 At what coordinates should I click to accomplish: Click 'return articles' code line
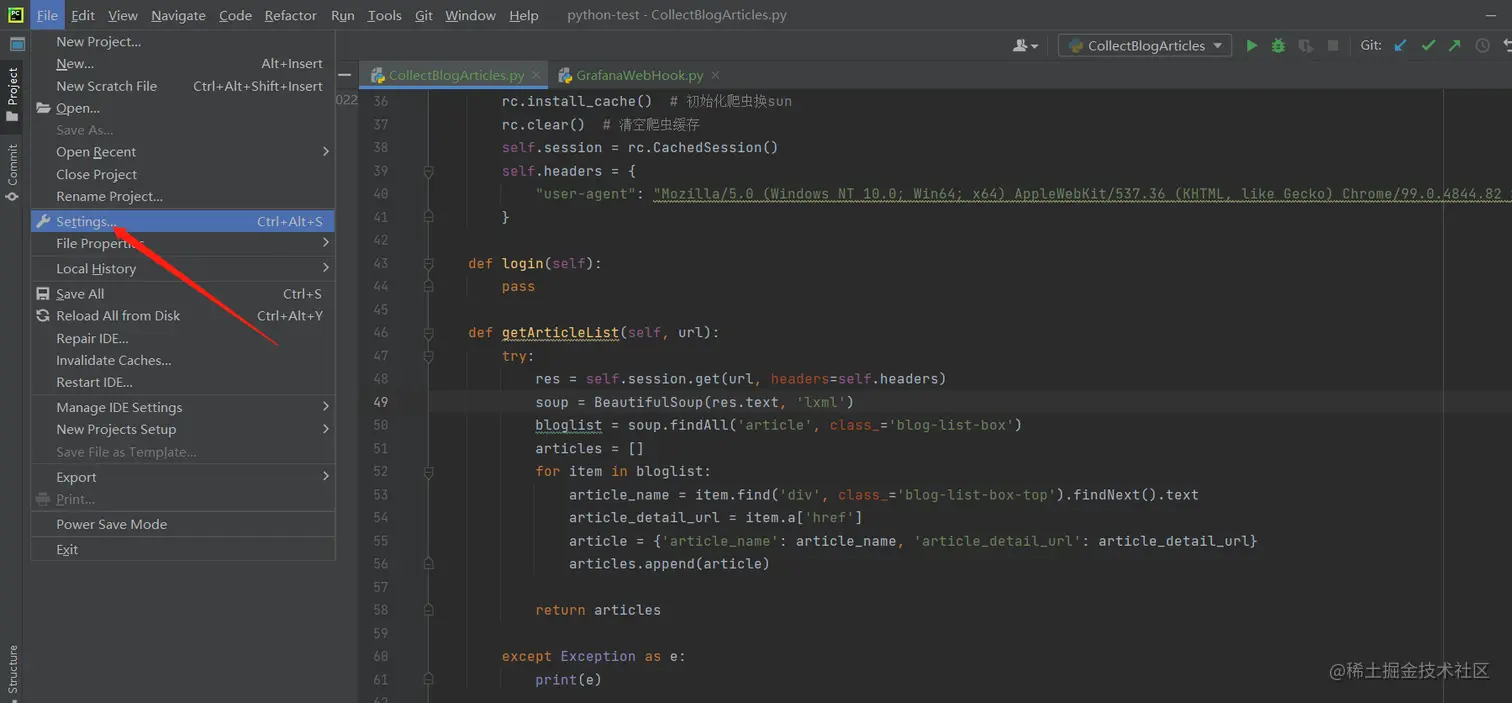[598, 610]
